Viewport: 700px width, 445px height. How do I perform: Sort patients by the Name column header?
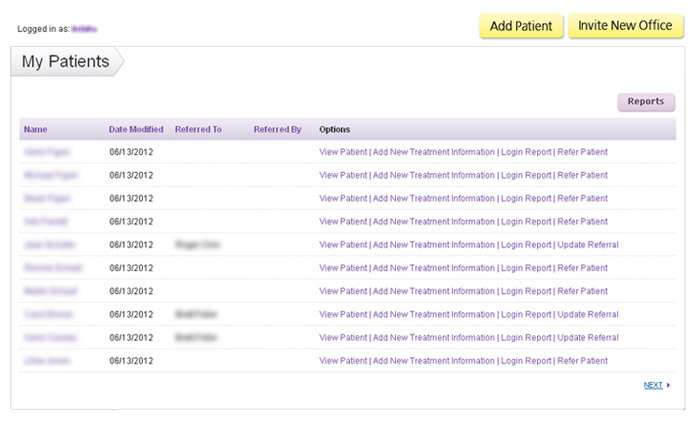[36, 129]
